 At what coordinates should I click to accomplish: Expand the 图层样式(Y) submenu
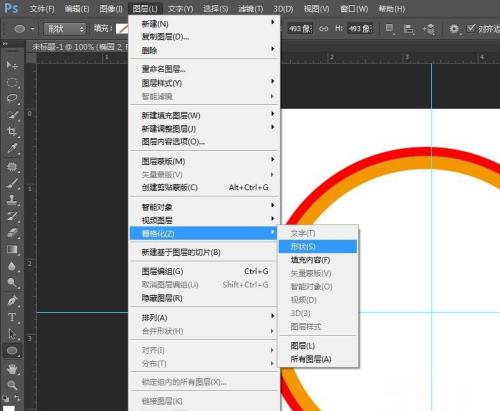204,83
